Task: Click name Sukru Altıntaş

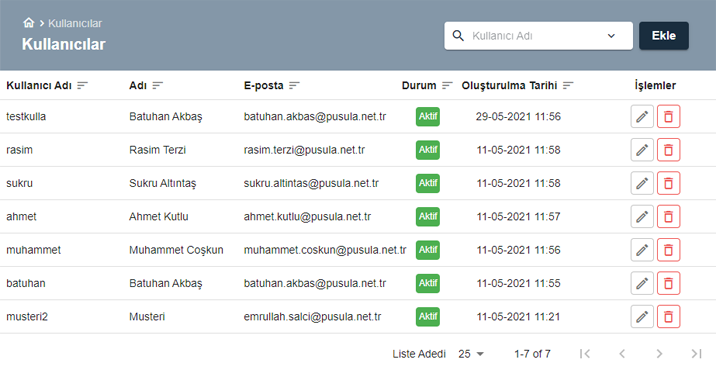Action: (163, 183)
